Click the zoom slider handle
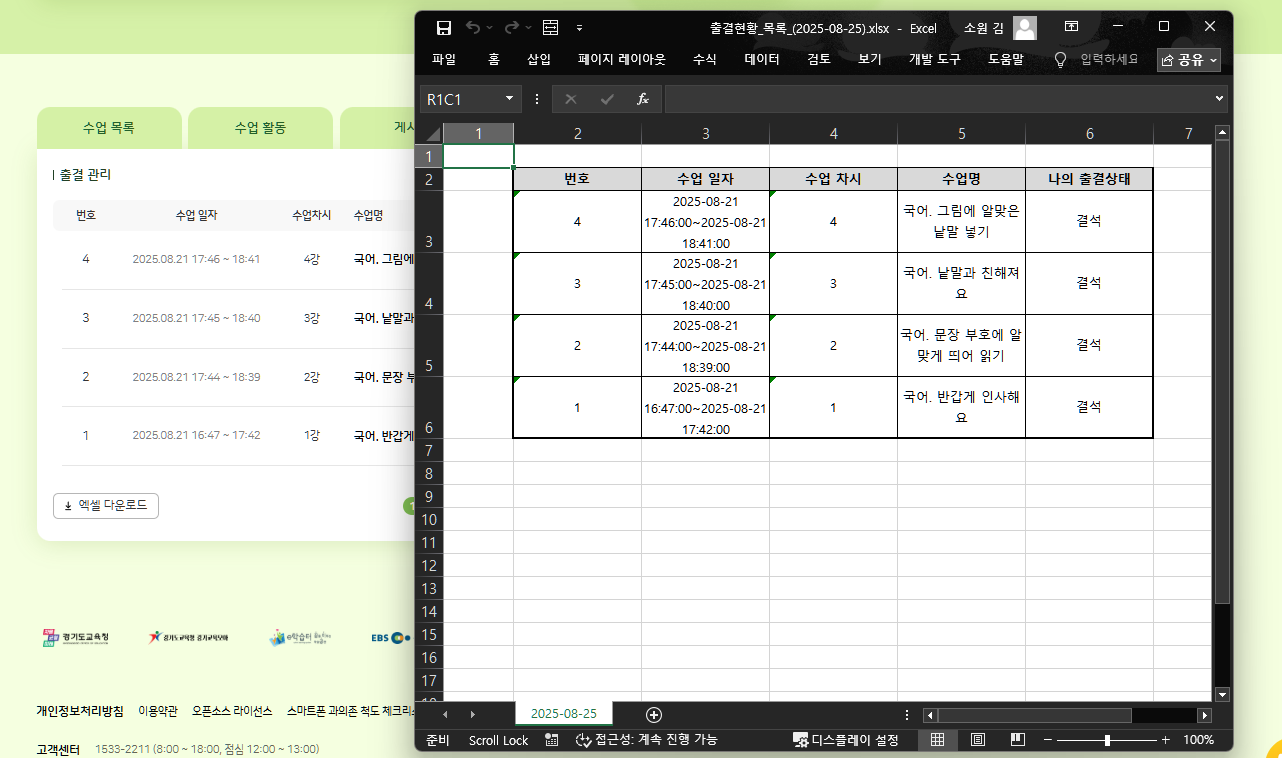The width and height of the screenshot is (1282, 758). (1107, 740)
